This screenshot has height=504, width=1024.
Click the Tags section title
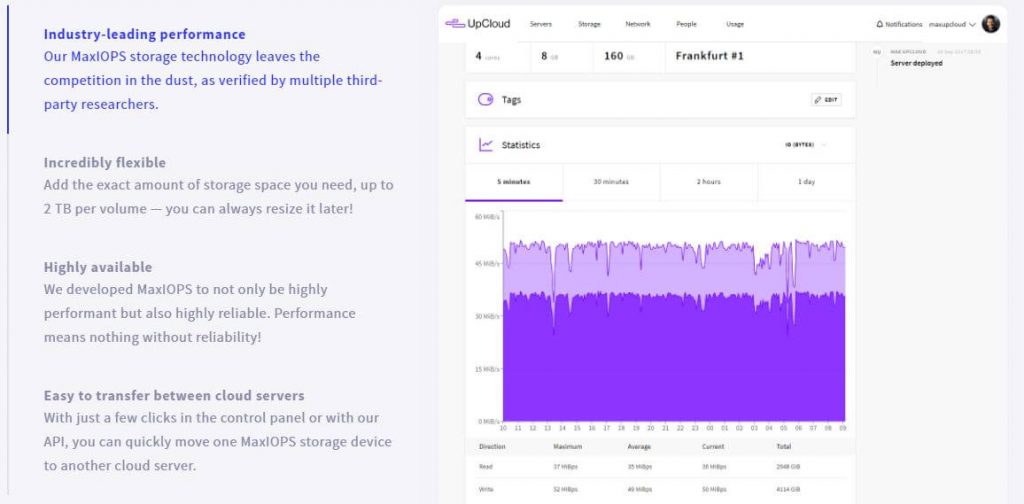[x=511, y=100]
